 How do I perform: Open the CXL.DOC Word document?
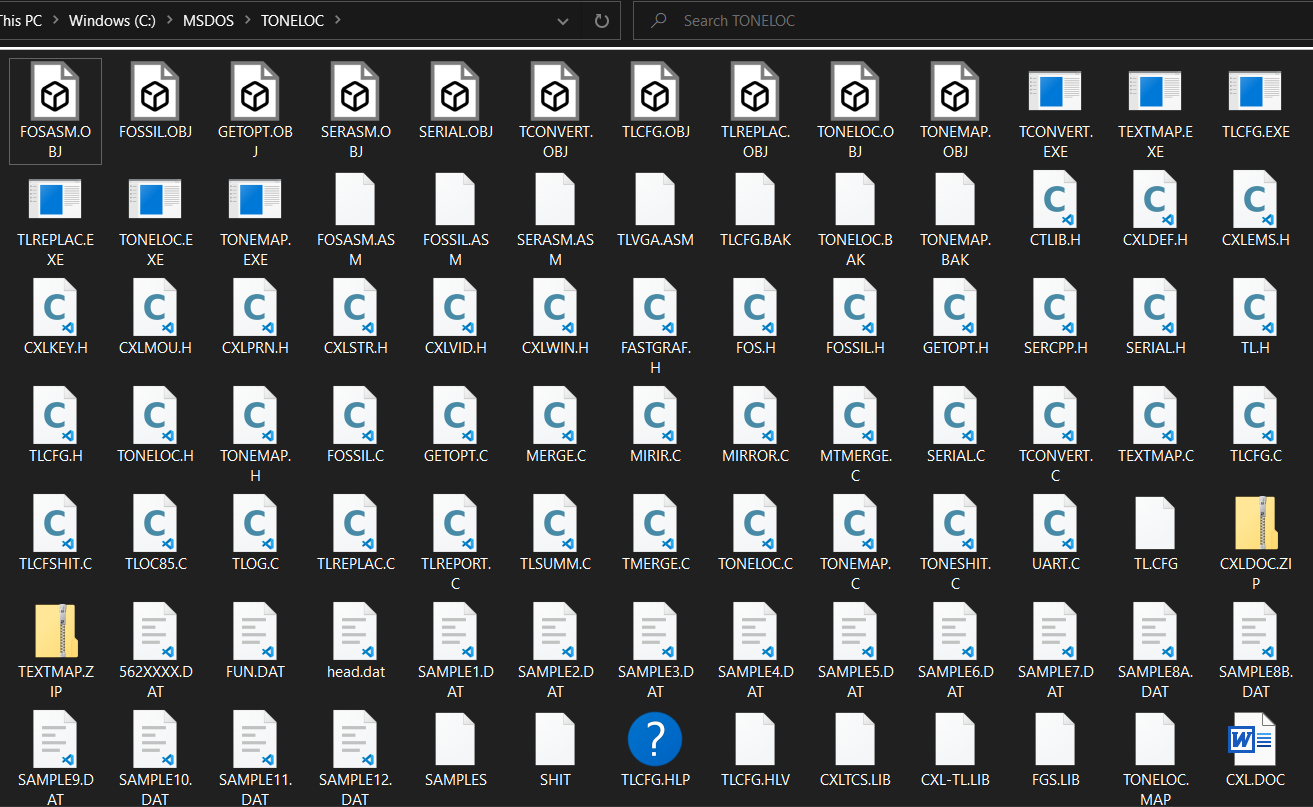point(1255,745)
